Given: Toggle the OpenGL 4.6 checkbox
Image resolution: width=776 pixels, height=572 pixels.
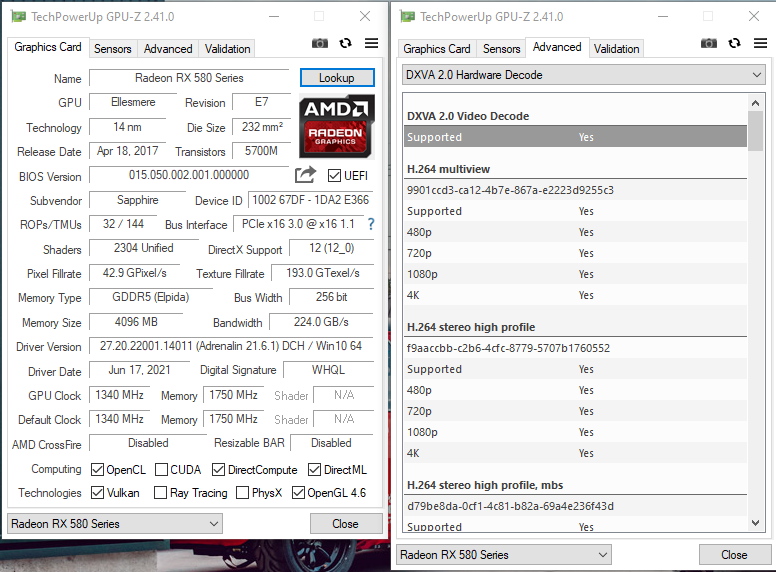Looking at the screenshot, I should [298, 493].
